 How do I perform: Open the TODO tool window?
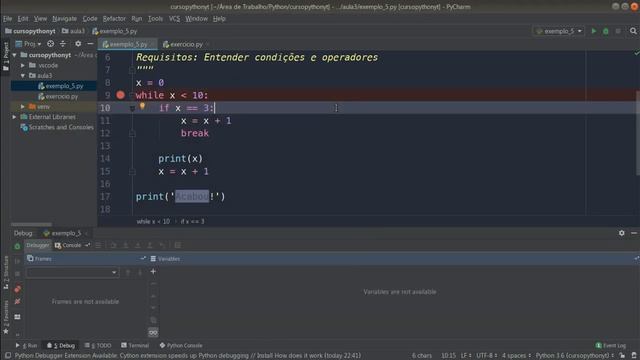(98, 345)
